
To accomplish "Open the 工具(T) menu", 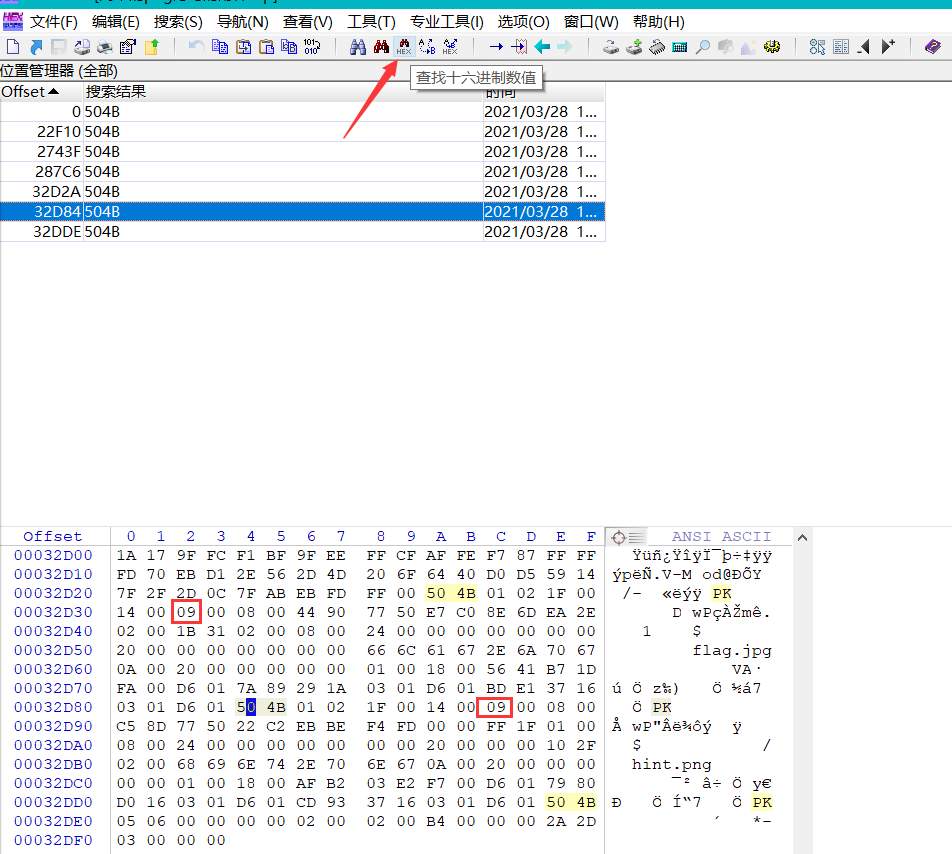I will (371, 22).
